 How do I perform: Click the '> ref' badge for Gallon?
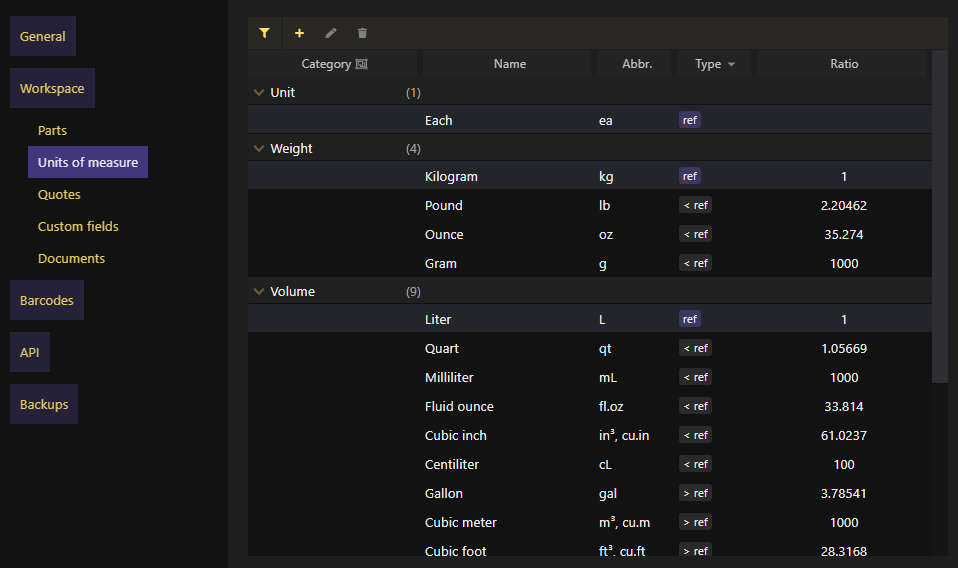click(695, 493)
